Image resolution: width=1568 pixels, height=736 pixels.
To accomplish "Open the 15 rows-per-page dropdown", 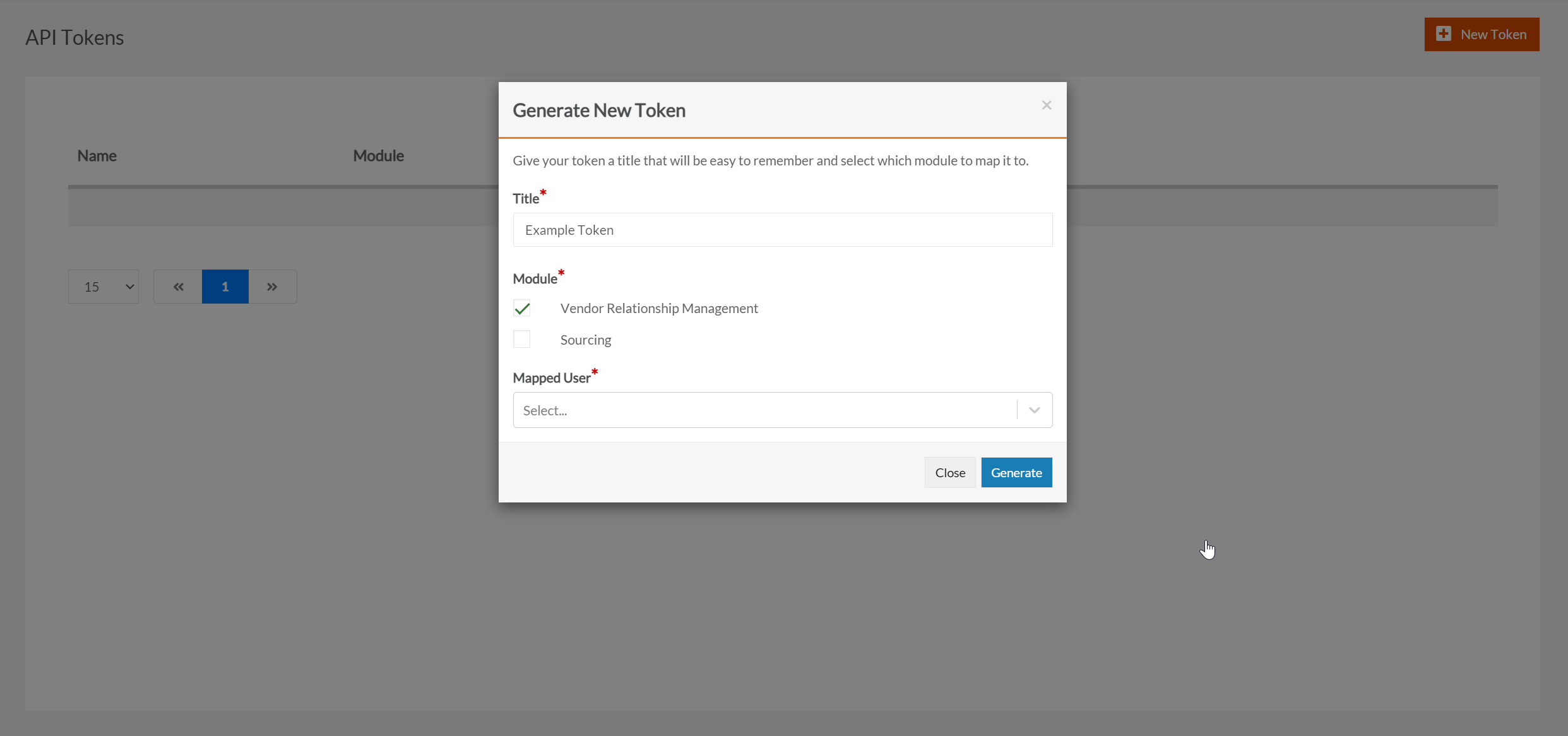I will click(104, 287).
